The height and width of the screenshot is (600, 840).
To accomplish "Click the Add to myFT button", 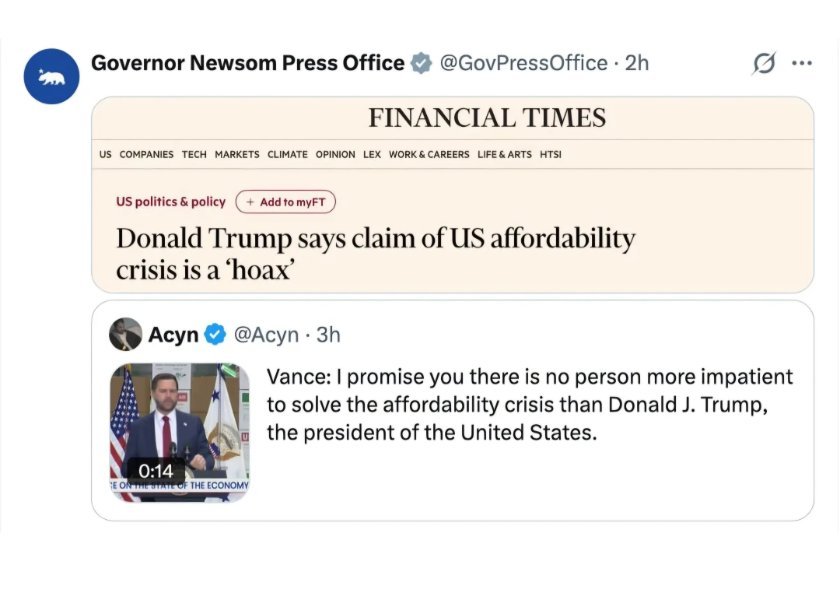I will (285, 202).
